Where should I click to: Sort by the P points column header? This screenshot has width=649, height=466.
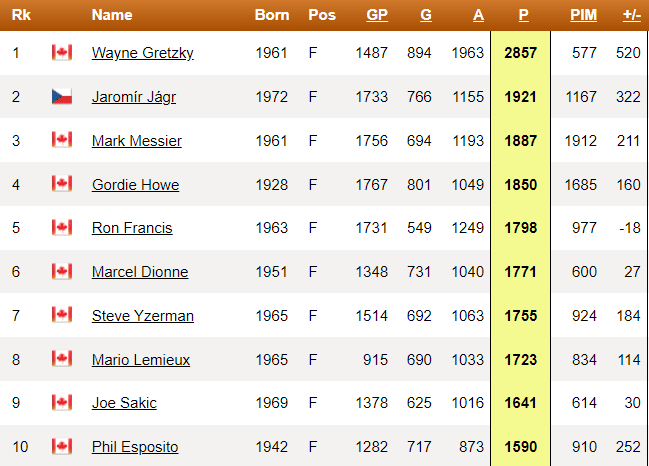524,15
